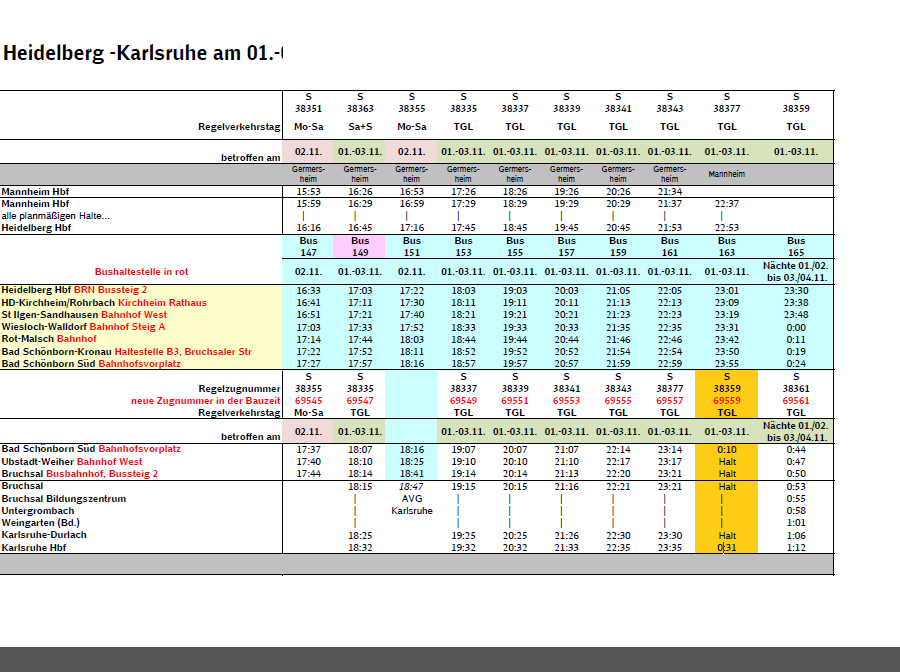The image size is (900, 672).
Task: Select the 'Bruchsal Bildungszentrum' row label
Action: click(x=64, y=499)
